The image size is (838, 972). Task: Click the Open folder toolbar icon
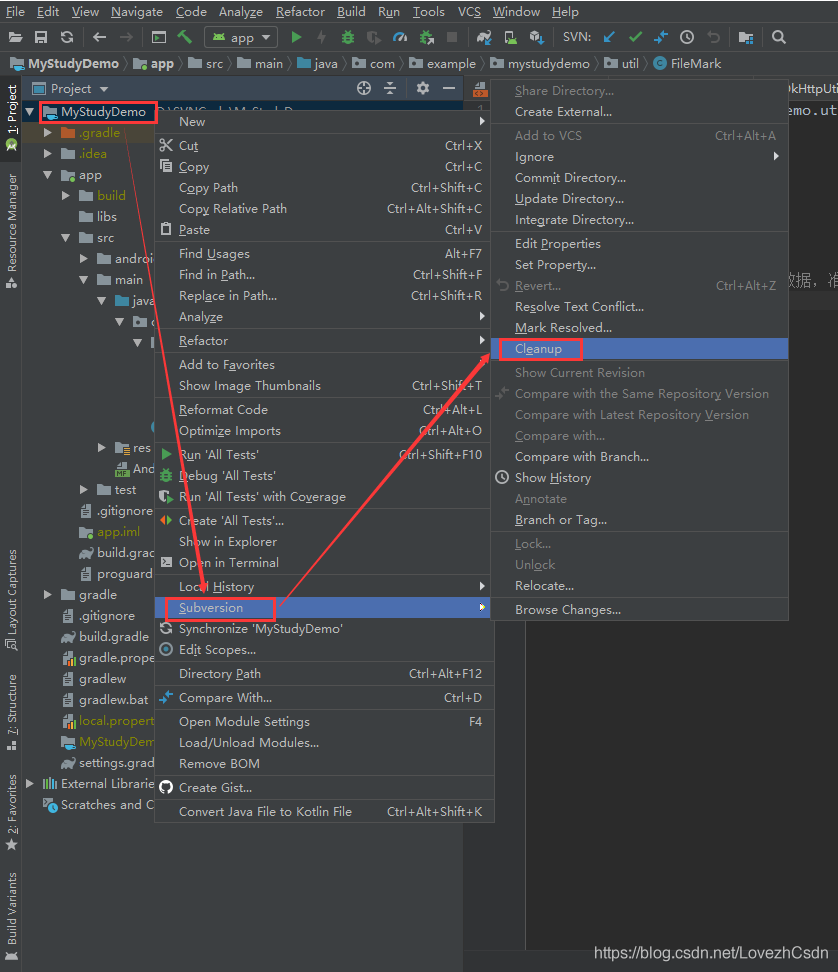tap(15, 37)
